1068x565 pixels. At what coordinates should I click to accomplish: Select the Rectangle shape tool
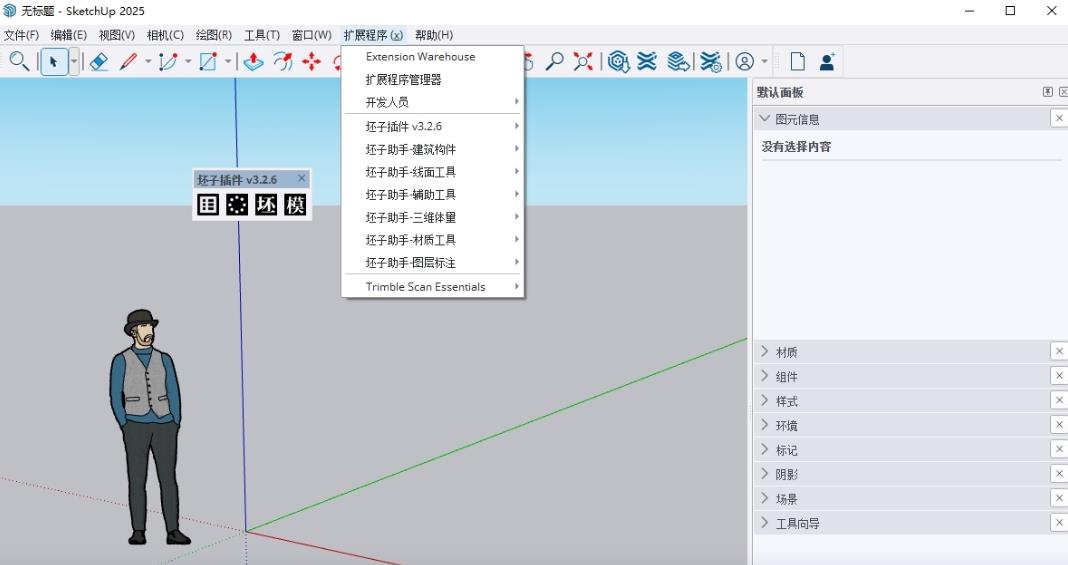point(208,61)
